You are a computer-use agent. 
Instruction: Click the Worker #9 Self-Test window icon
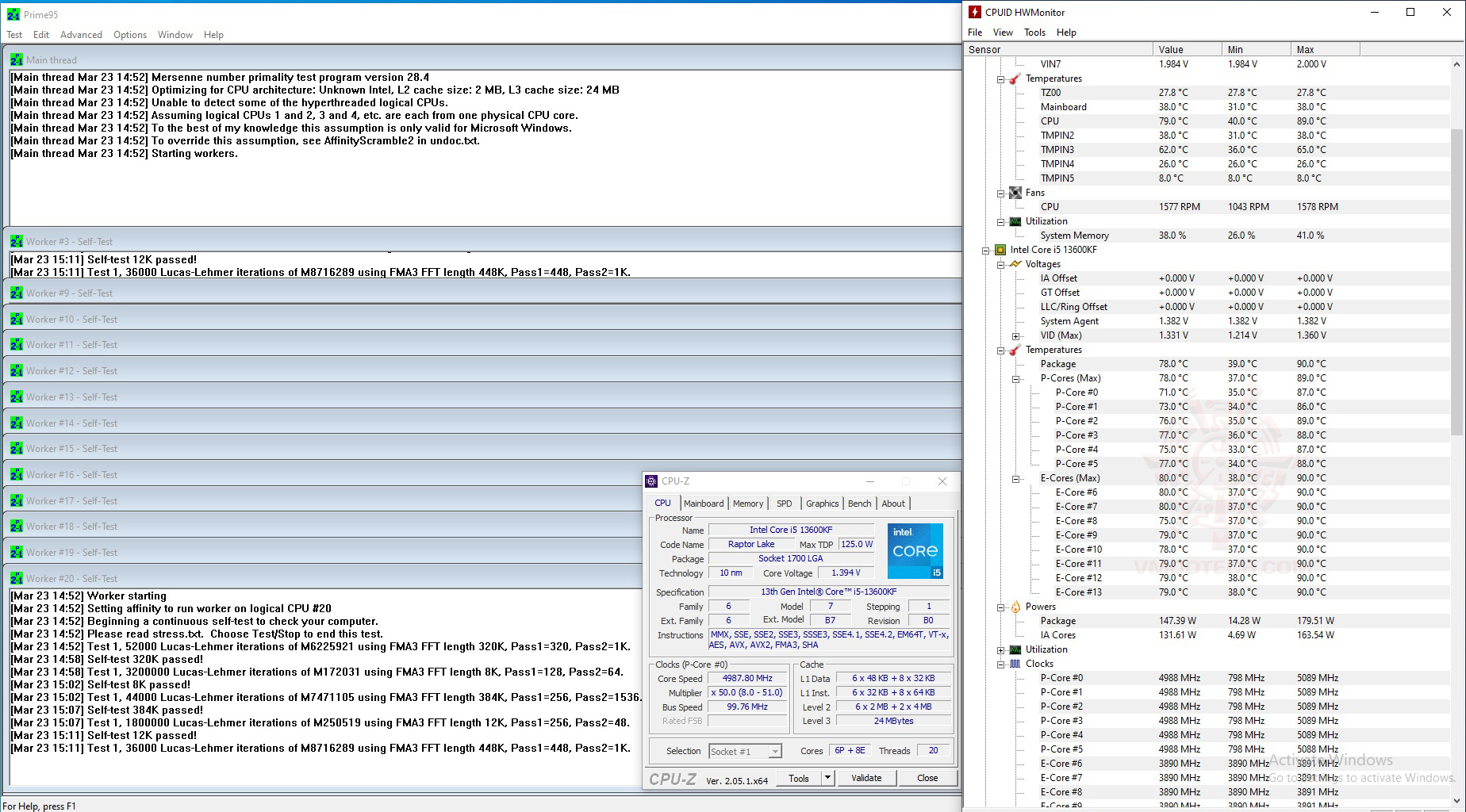[x=17, y=293]
